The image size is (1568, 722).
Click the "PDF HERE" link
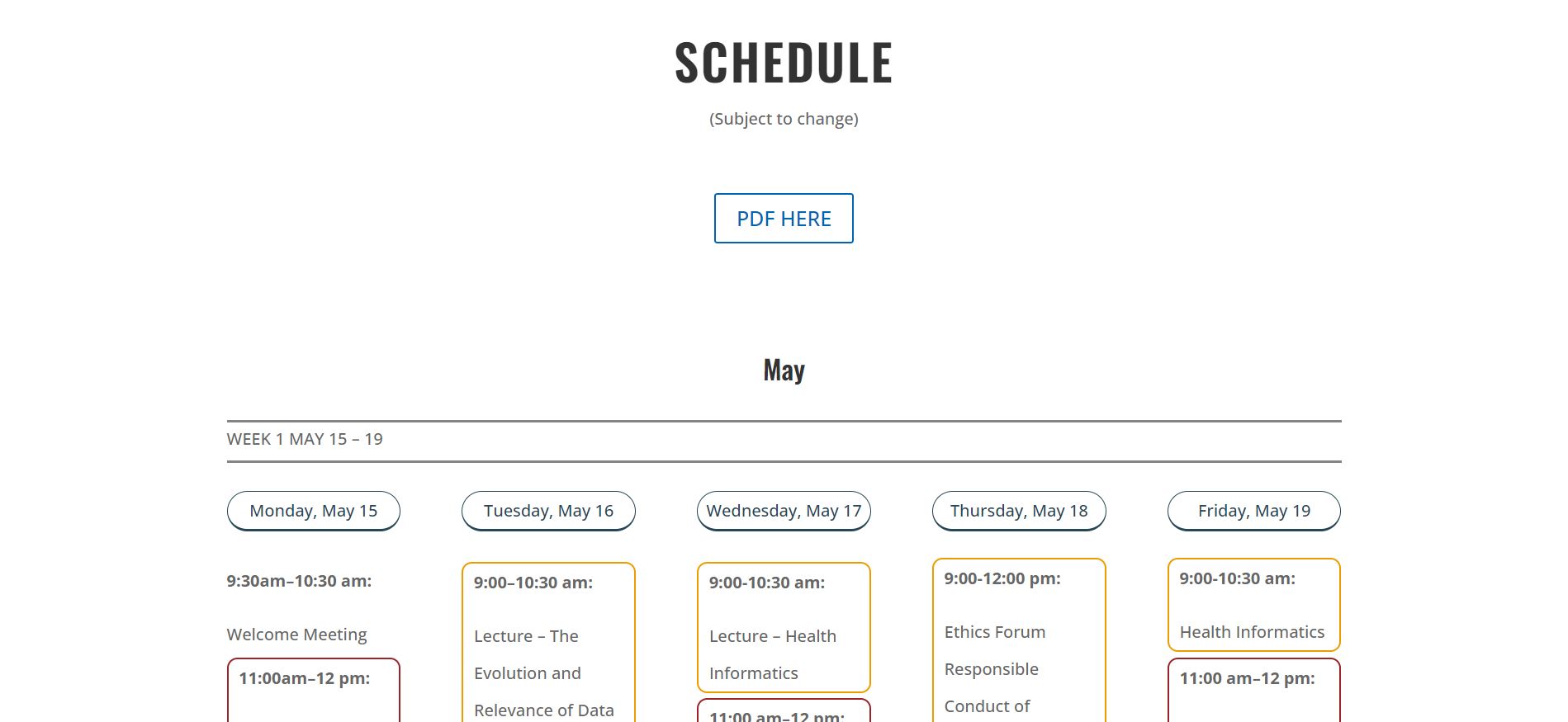point(783,218)
